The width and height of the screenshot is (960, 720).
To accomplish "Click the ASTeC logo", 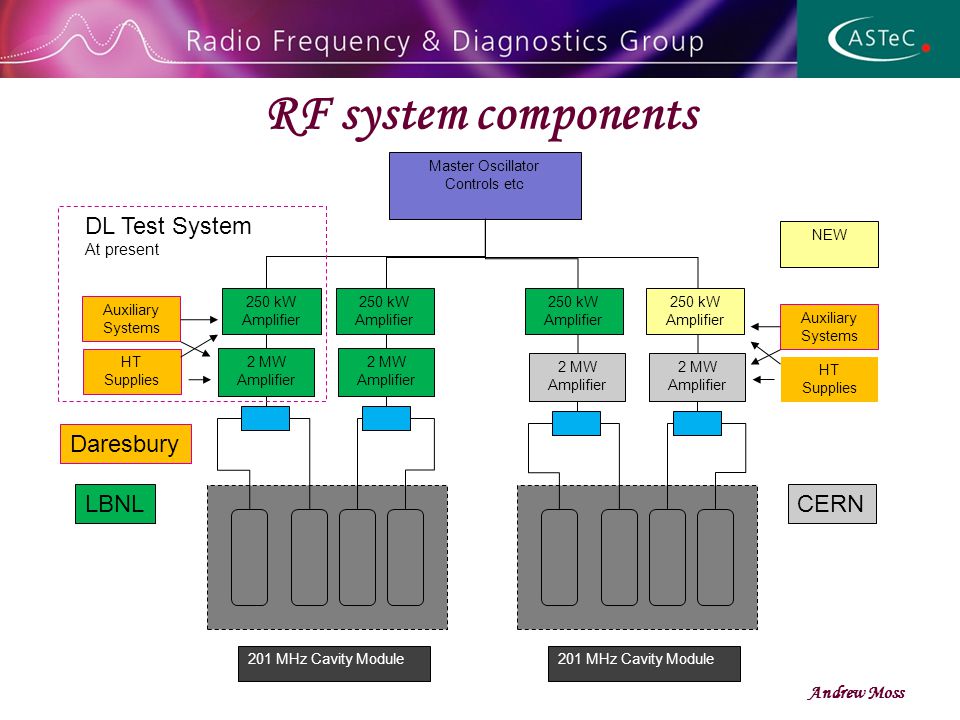I will (x=879, y=39).
